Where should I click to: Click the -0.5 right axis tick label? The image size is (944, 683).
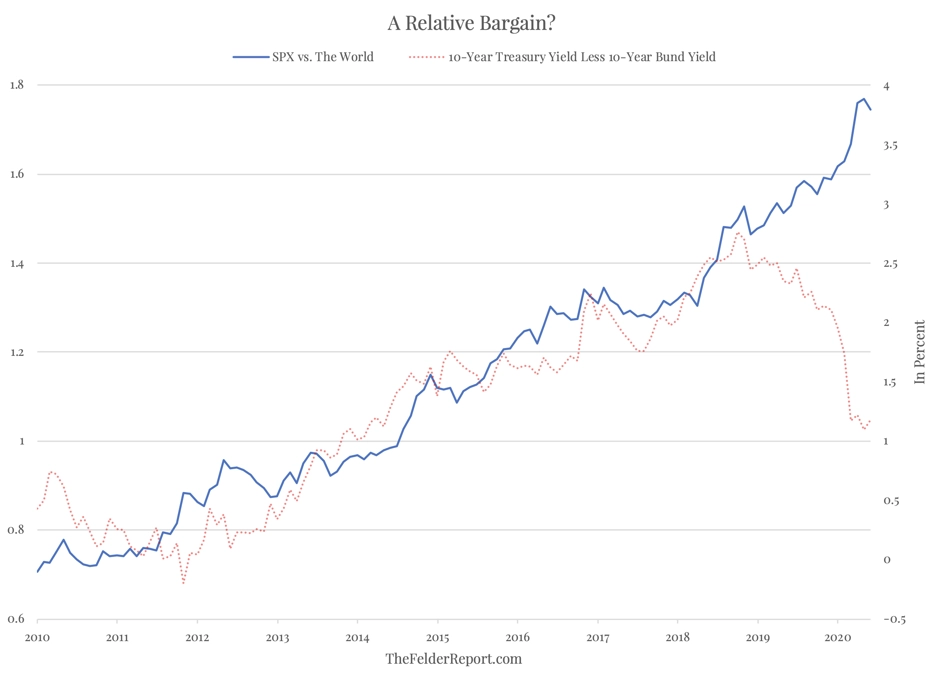coord(893,619)
